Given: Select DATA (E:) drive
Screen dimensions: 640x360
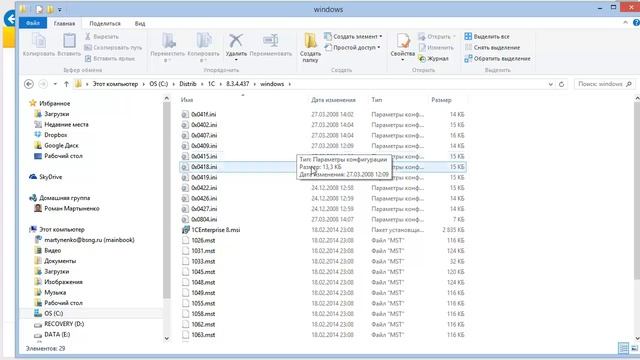Looking at the screenshot, I should click(56, 334).
